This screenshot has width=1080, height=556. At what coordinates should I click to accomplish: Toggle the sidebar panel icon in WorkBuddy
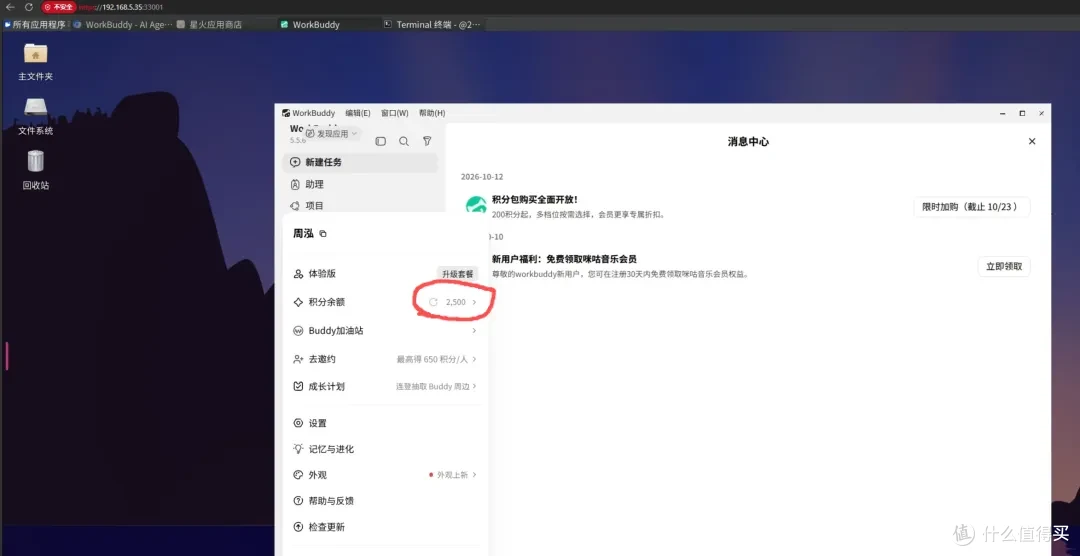click(x=380, y=141)
